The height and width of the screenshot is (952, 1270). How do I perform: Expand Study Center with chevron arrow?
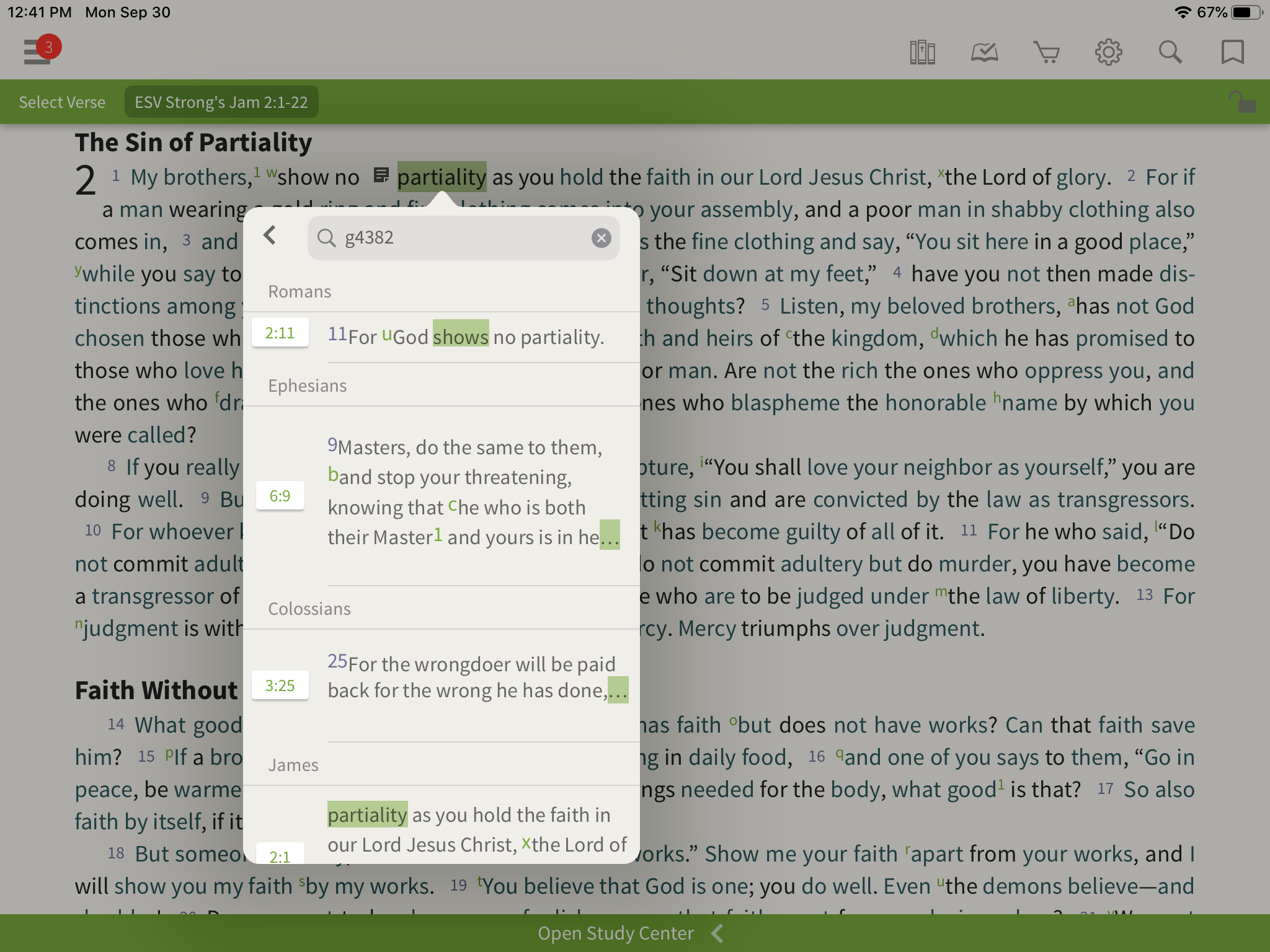717,933
